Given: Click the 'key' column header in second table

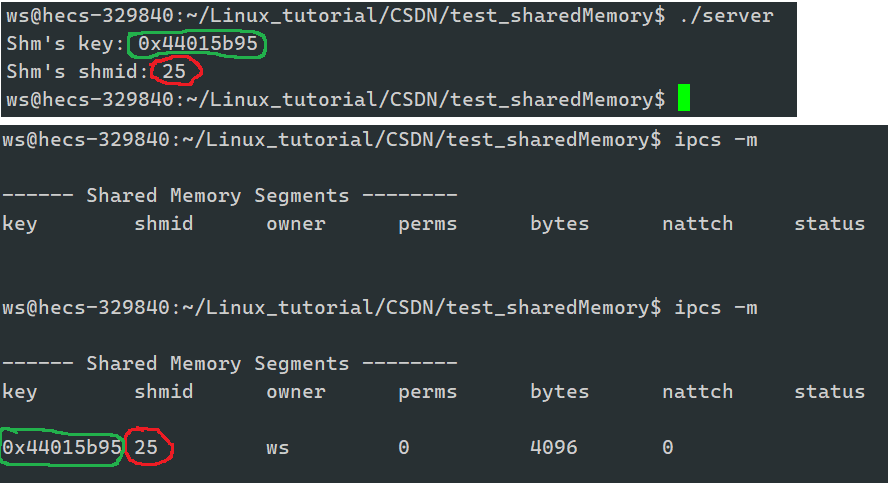Looking at the screenshot, I should (20, 392).
